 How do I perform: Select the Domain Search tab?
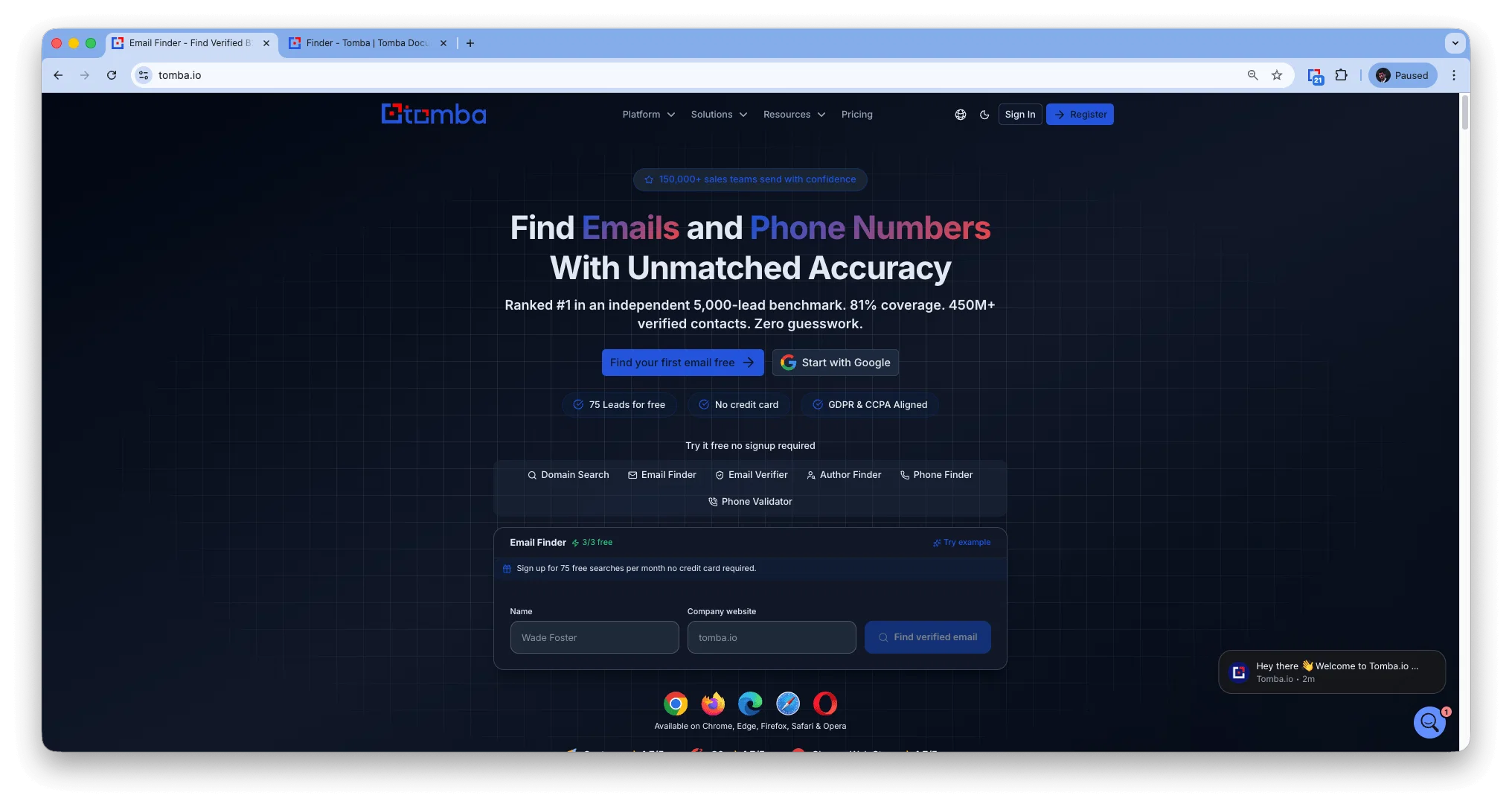click(x=568, y=475)
